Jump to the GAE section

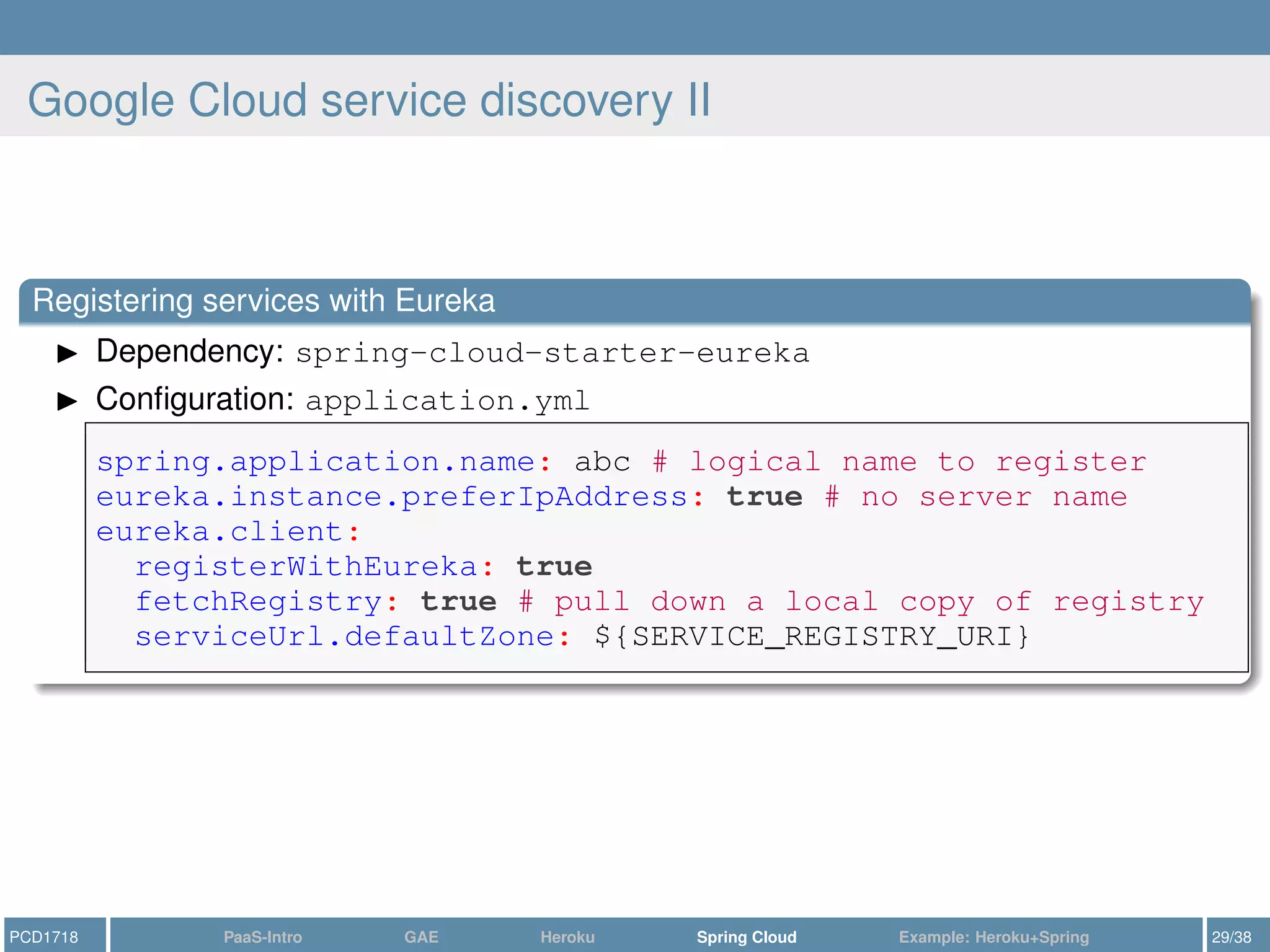(421, 937)
